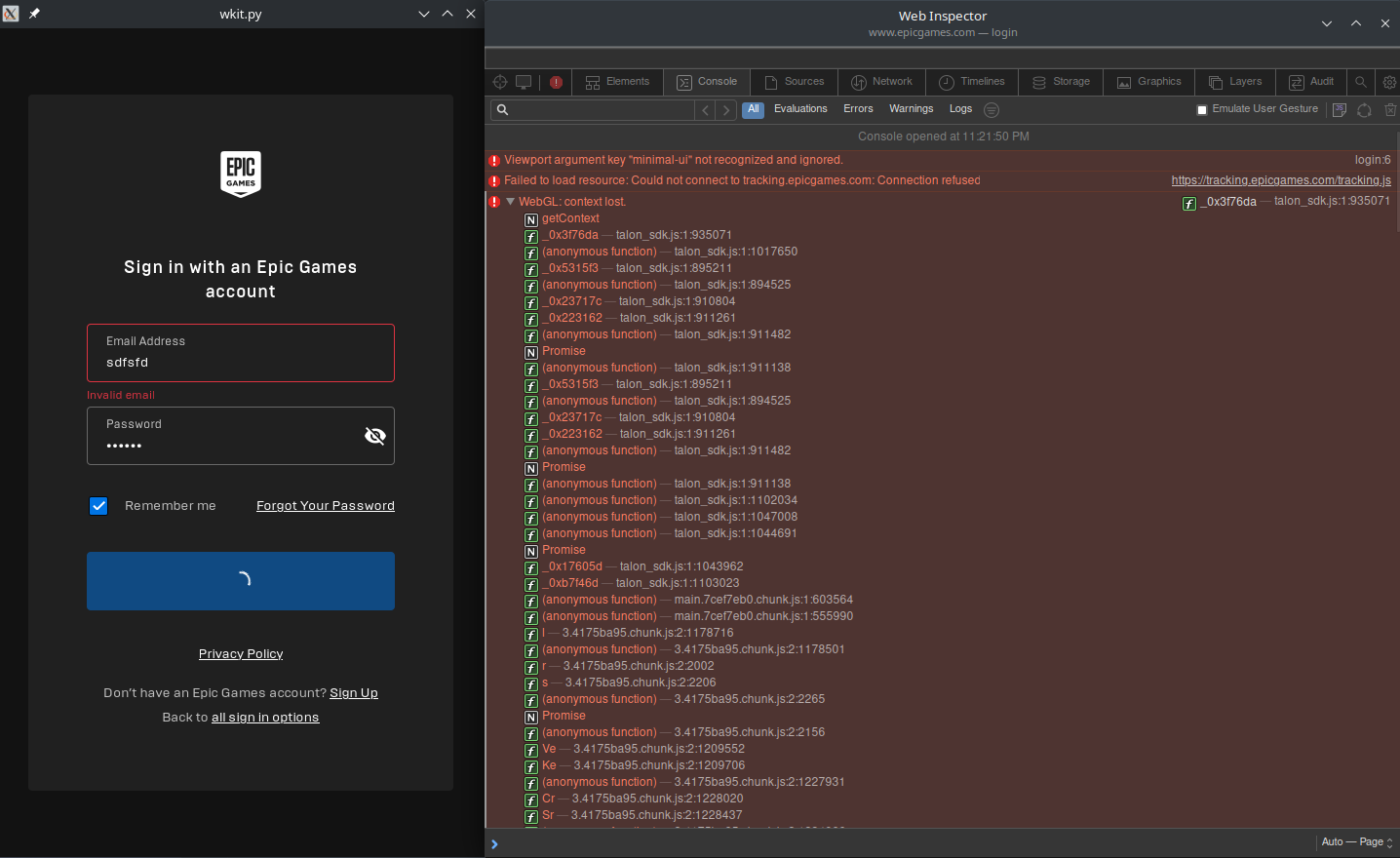Uncheck the Remember me checkbox
Image resolution: width=1400 pixels, height=858 pixels.
98,505
